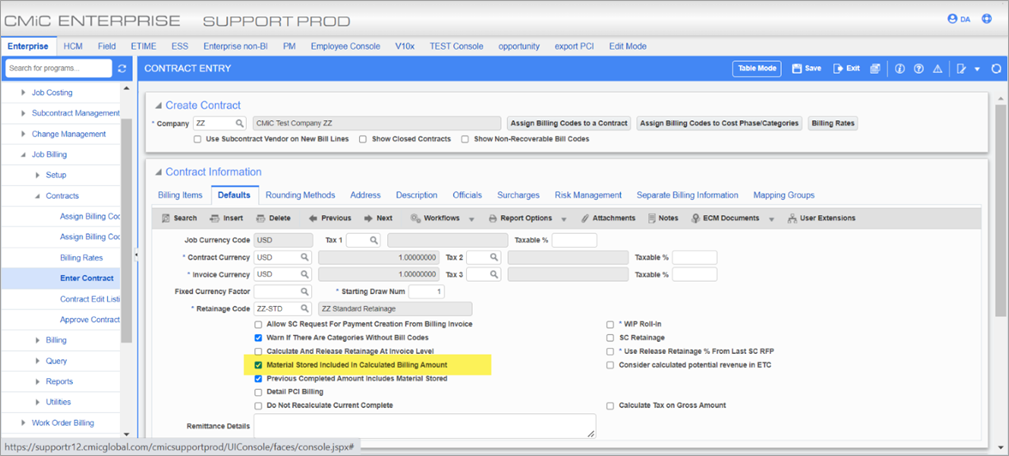Refresh the program search list
Viewport: 1009px width, 456px height.
click(122, 68)
